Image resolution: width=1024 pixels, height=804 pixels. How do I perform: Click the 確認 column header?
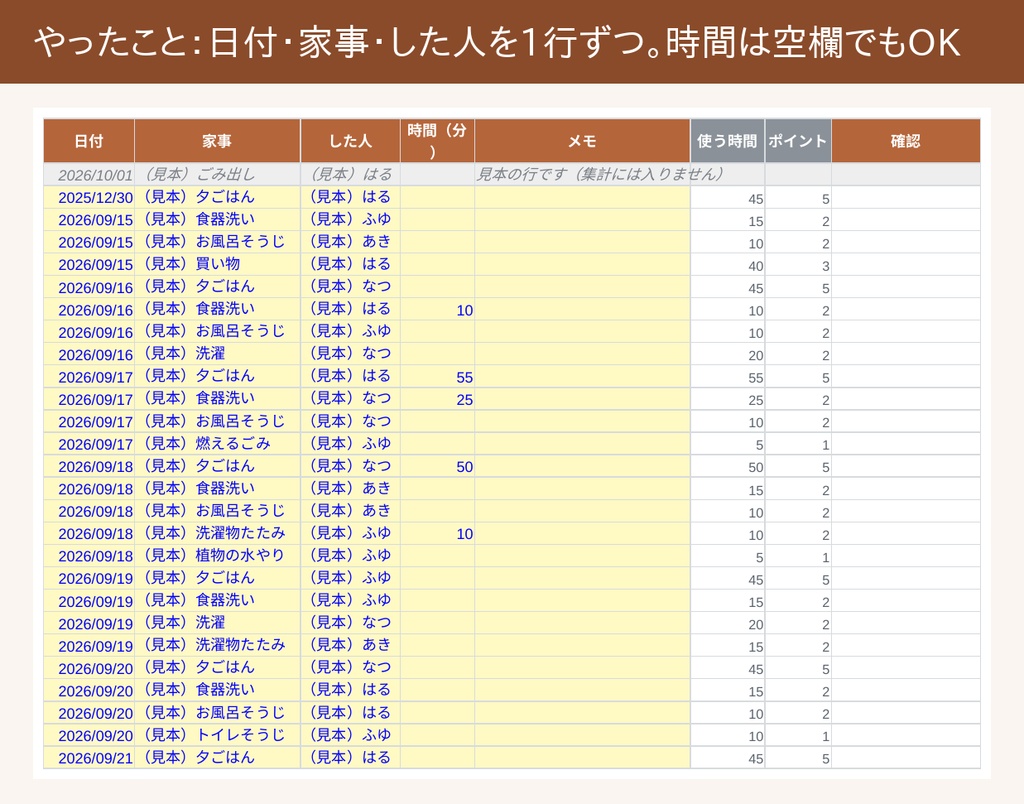(x=905, y=140)
